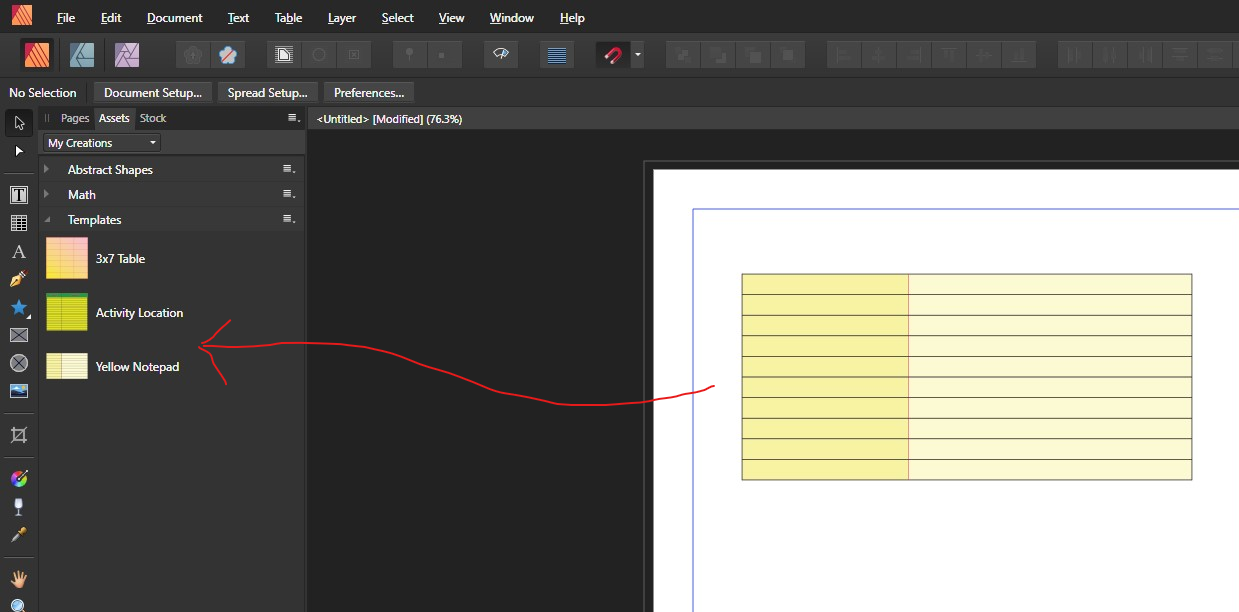Select the Pen tool
The height and width of the screenshot is (612, 1239).
click(18, 279)
